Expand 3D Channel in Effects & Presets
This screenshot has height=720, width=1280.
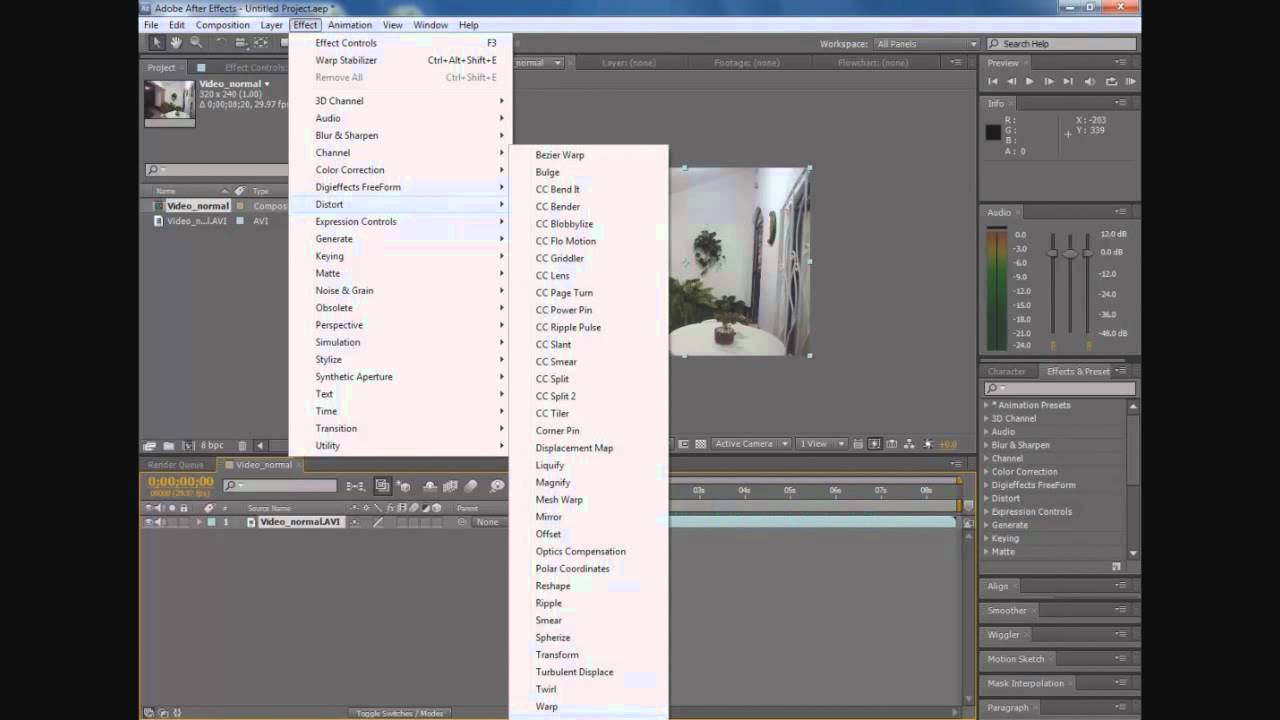(x=986, y=418)
